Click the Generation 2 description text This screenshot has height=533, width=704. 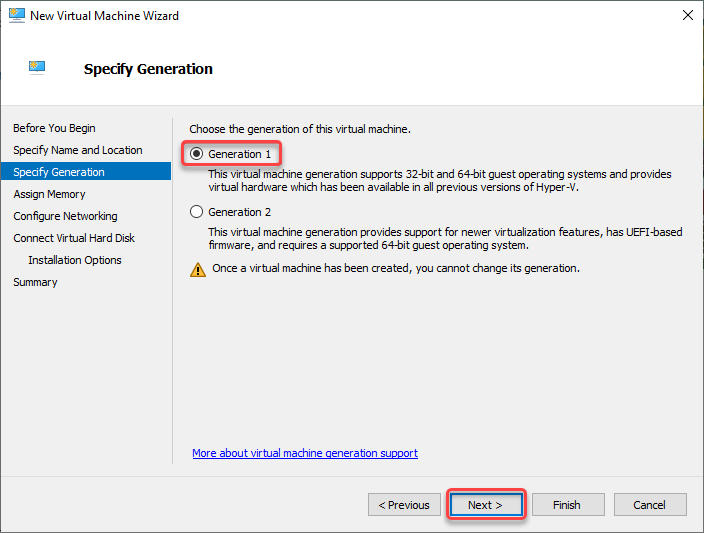pyautogui.click(x=445, y=238)
